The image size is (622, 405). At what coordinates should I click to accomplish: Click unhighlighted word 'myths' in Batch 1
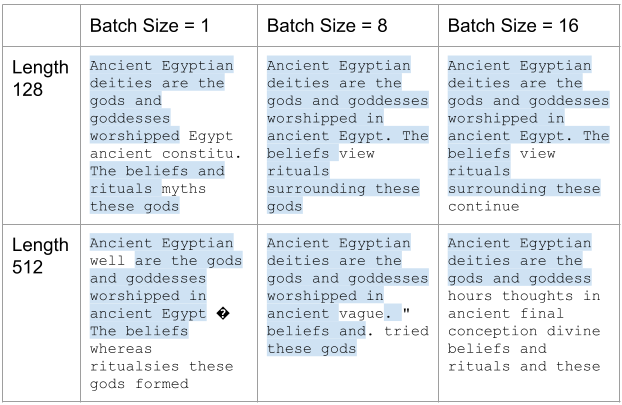(184, 189)
